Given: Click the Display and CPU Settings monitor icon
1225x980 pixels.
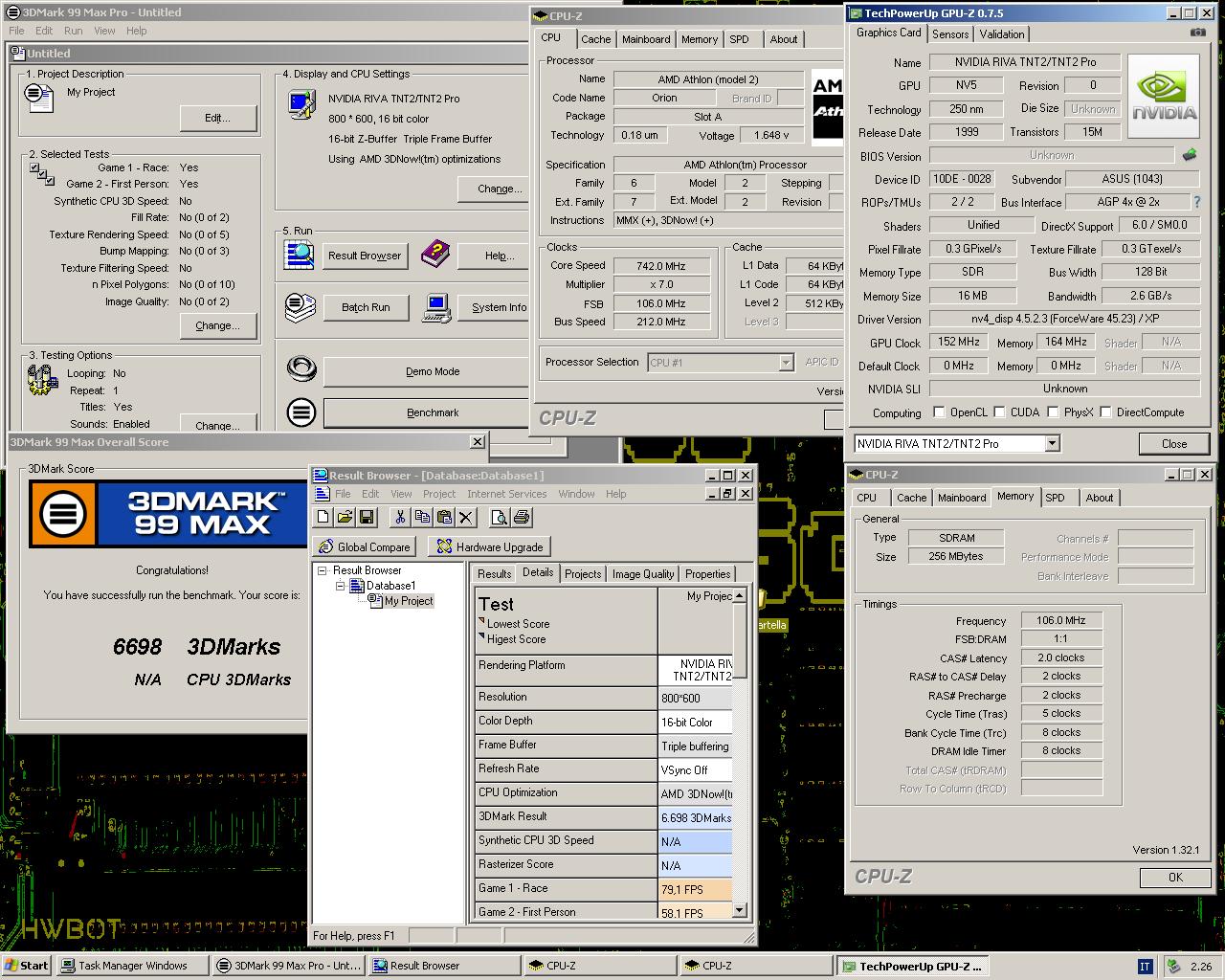Looking at the screenshot, I should point(301,103).
